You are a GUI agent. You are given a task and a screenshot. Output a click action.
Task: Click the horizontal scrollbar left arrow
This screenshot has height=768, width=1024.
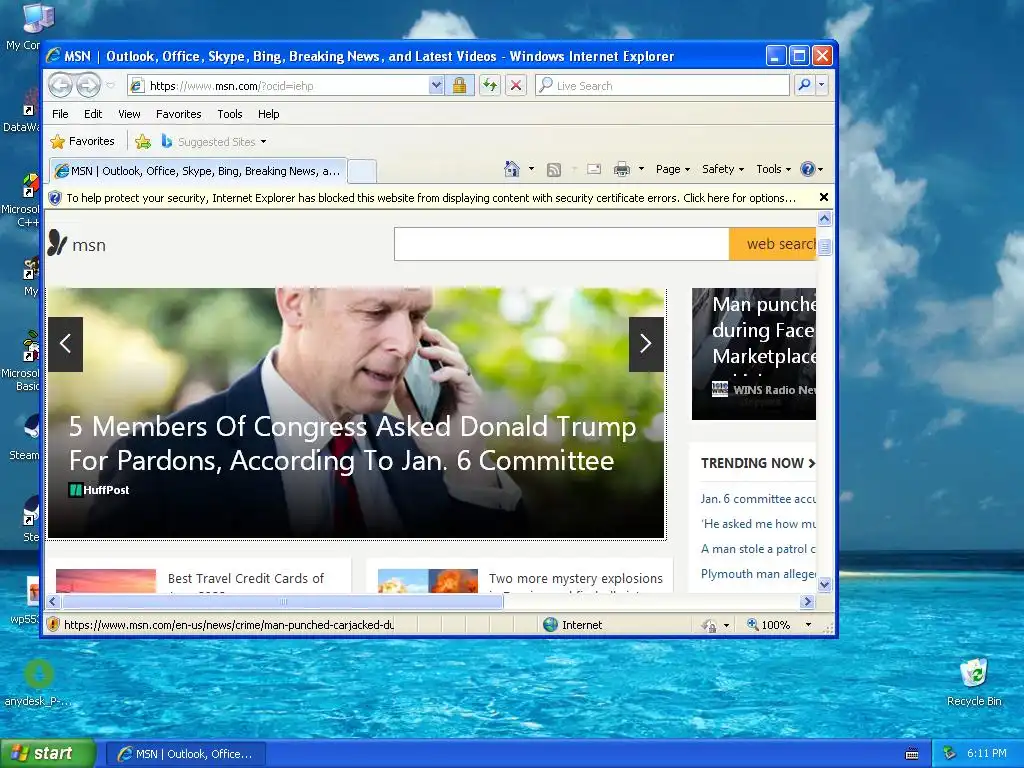point(54,601)
